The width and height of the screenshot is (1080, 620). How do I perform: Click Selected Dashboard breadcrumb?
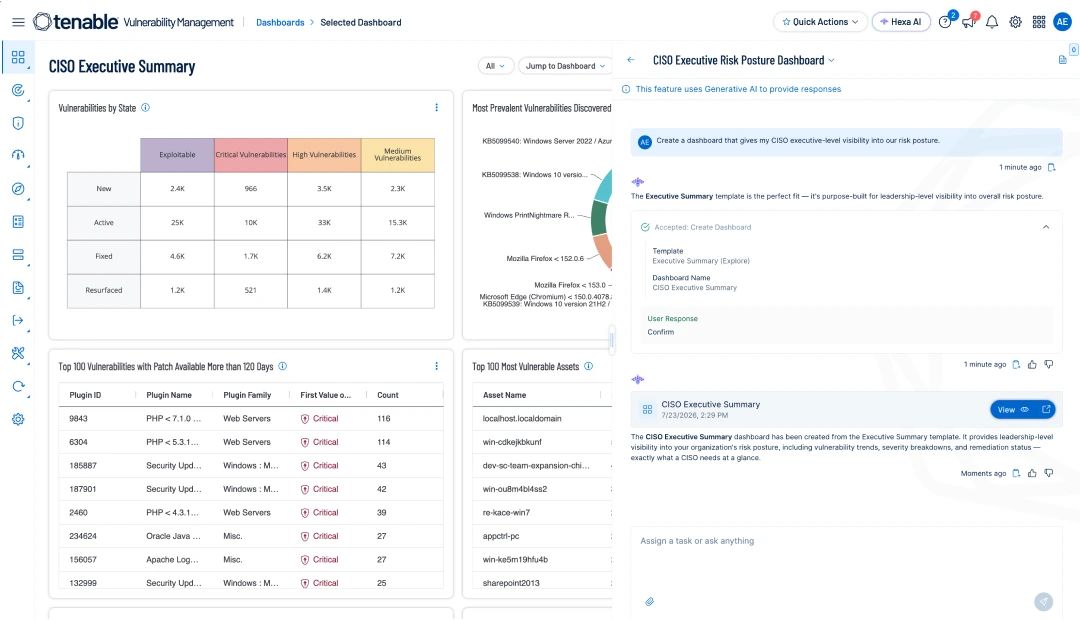pyautogui.click(x=361, y=23)
